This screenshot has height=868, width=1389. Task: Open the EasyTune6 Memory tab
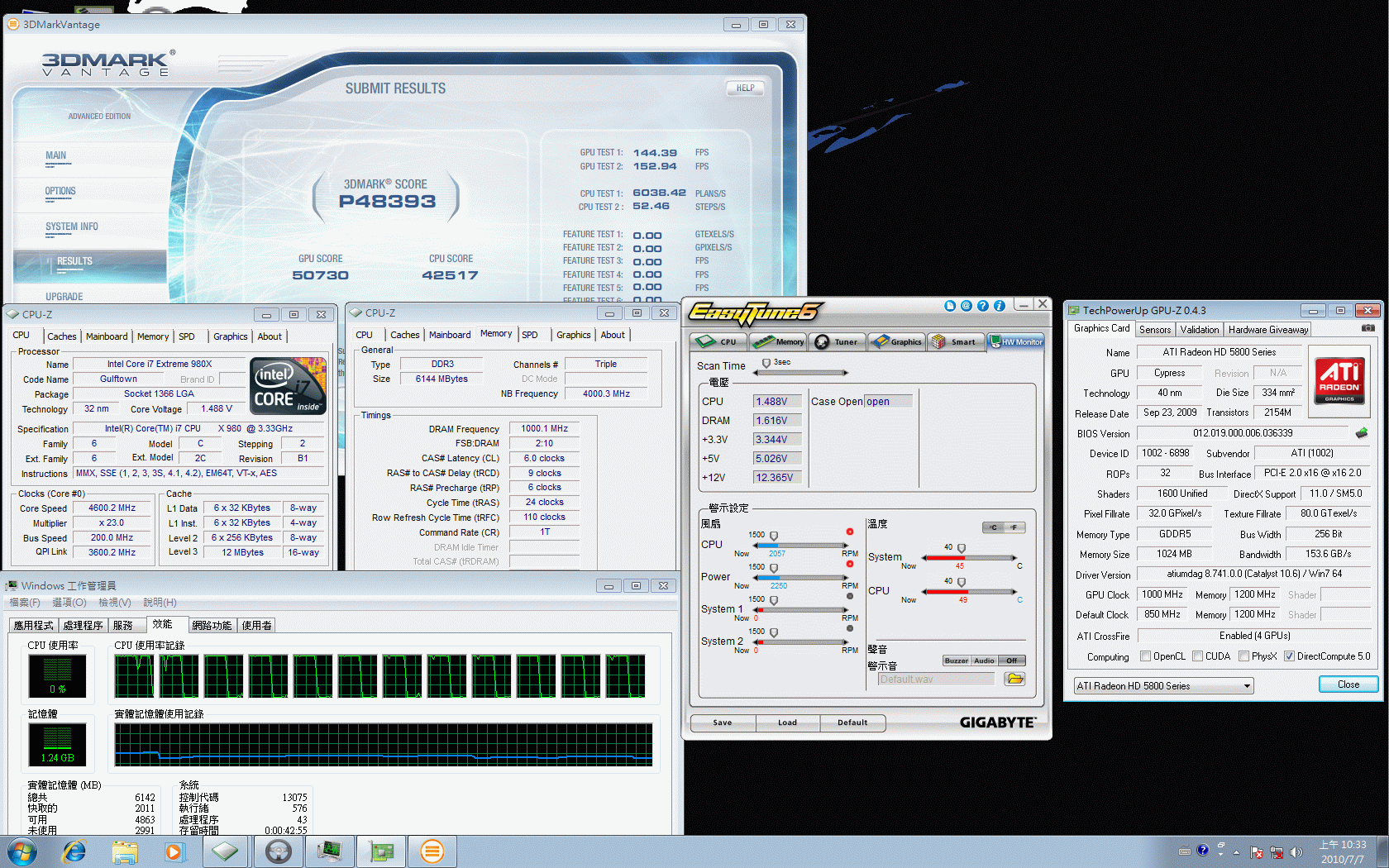(x=779, y=341)
